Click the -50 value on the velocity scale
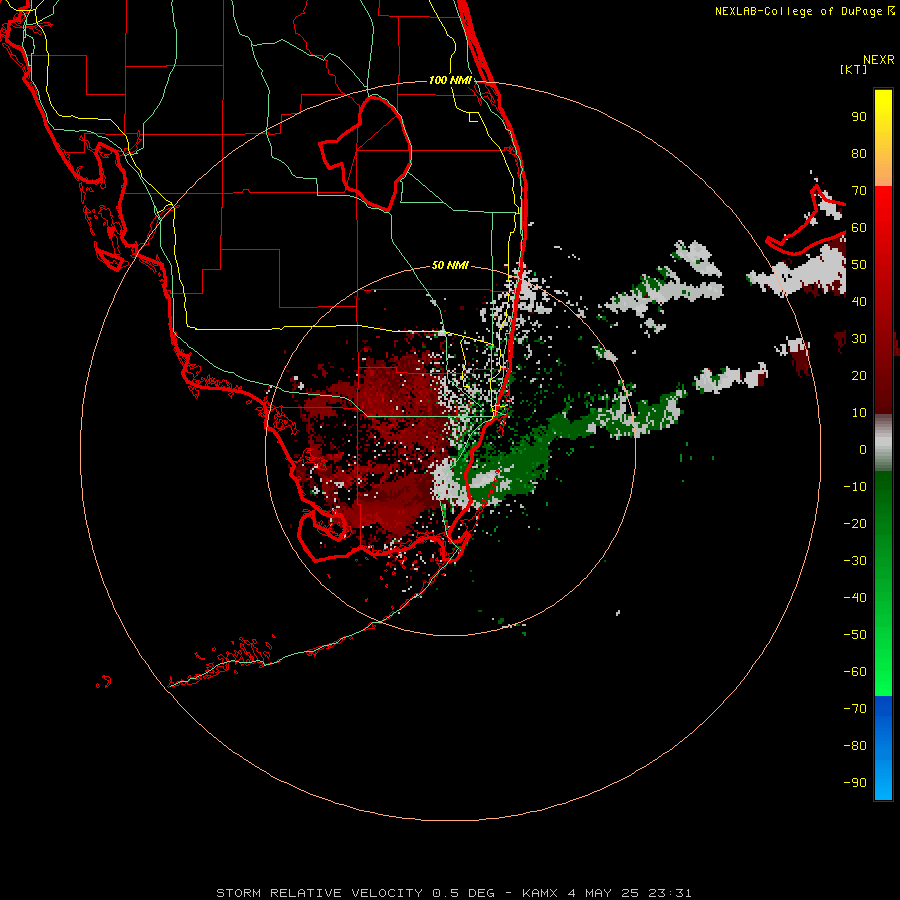900x900 pixels. [x=855, y=635]
